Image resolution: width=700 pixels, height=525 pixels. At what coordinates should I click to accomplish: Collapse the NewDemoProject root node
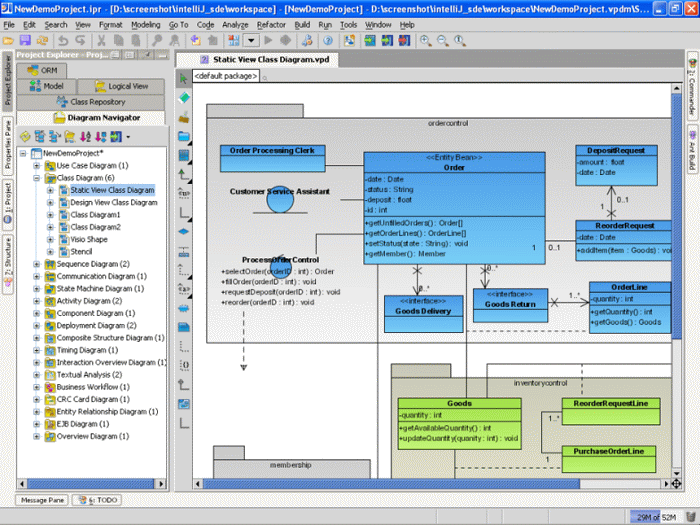click(x=23, y=153)
